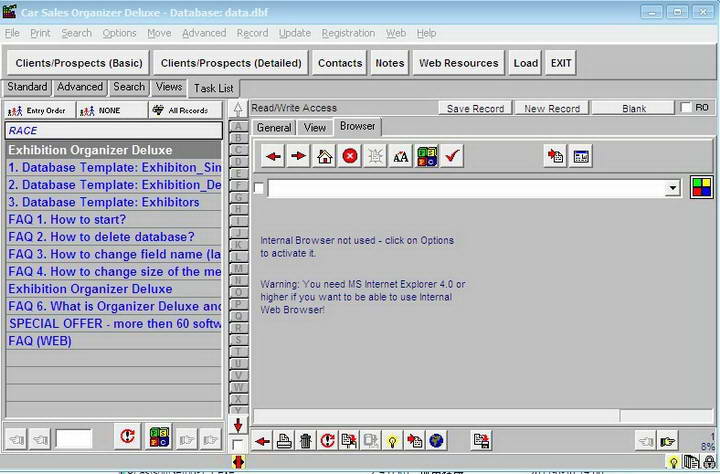Image resolution: width=720 pixels, height=474 pixels.
Task: Click the right-pointing hand icon in the right panel's bottom corner
Action: pos(668,441)
